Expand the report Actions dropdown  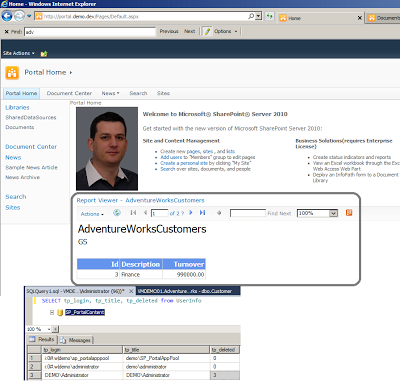(x=92, y=214)
